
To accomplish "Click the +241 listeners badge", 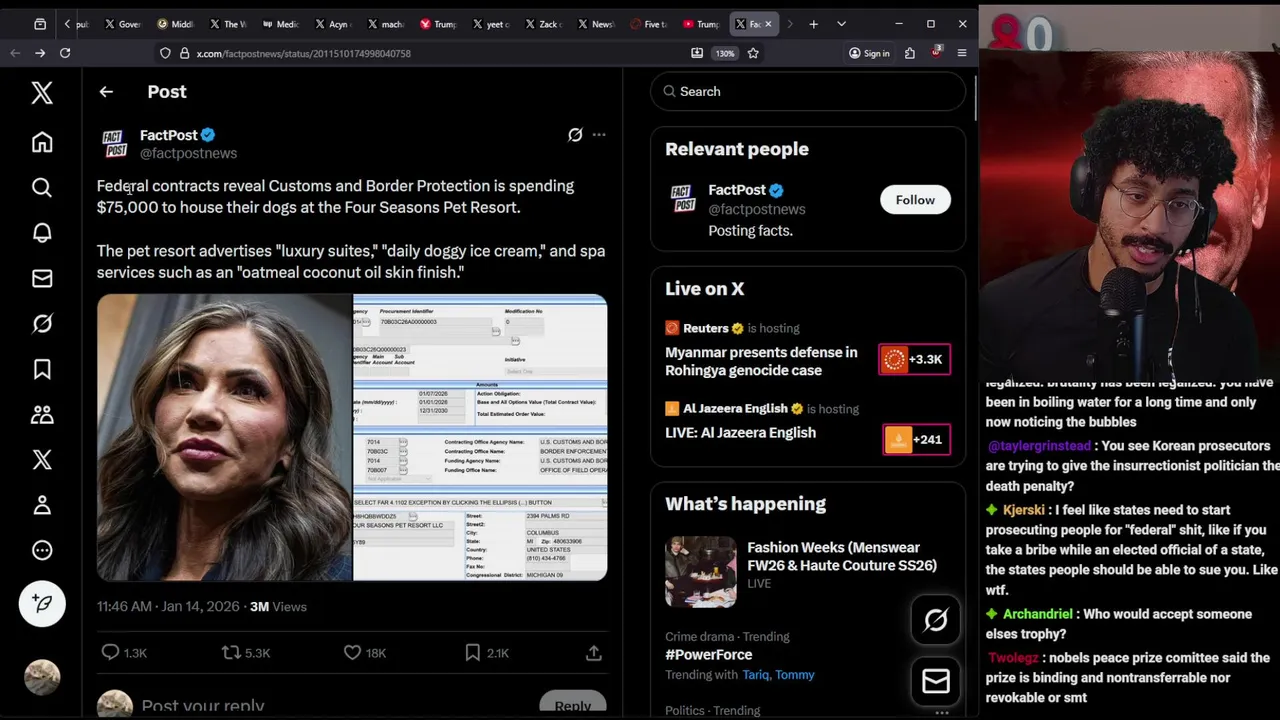I will (916, 439).
